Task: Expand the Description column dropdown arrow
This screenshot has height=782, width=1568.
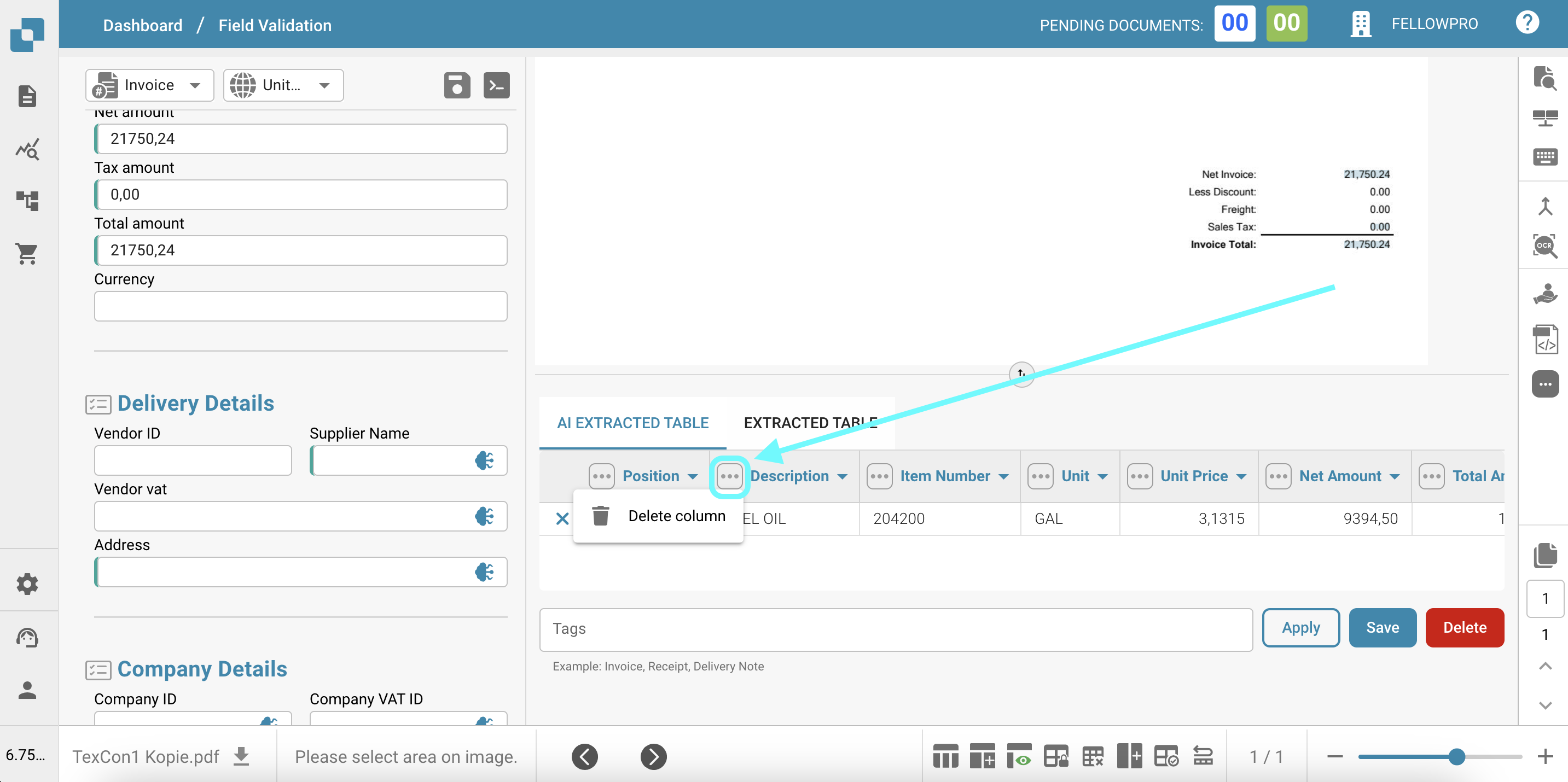Action: 843,476
